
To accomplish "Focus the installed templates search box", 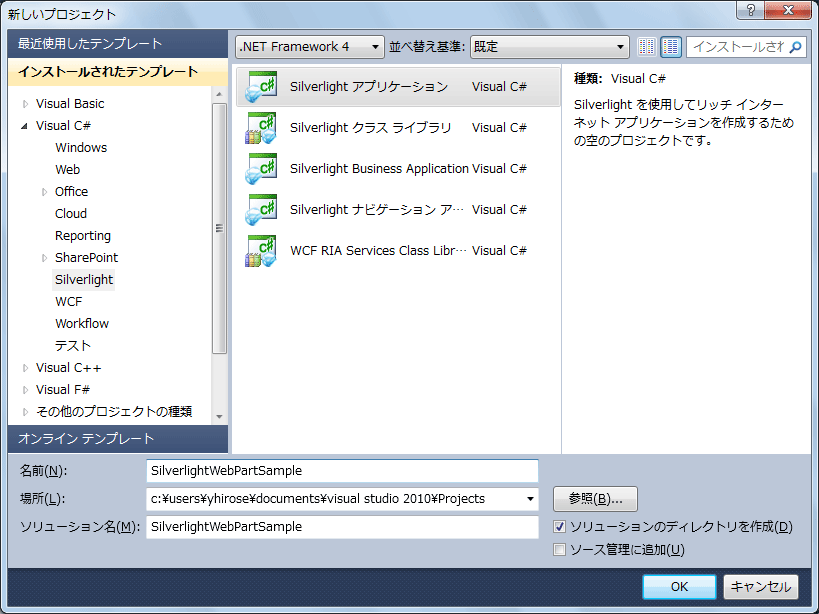I will [x=738, y=47].
